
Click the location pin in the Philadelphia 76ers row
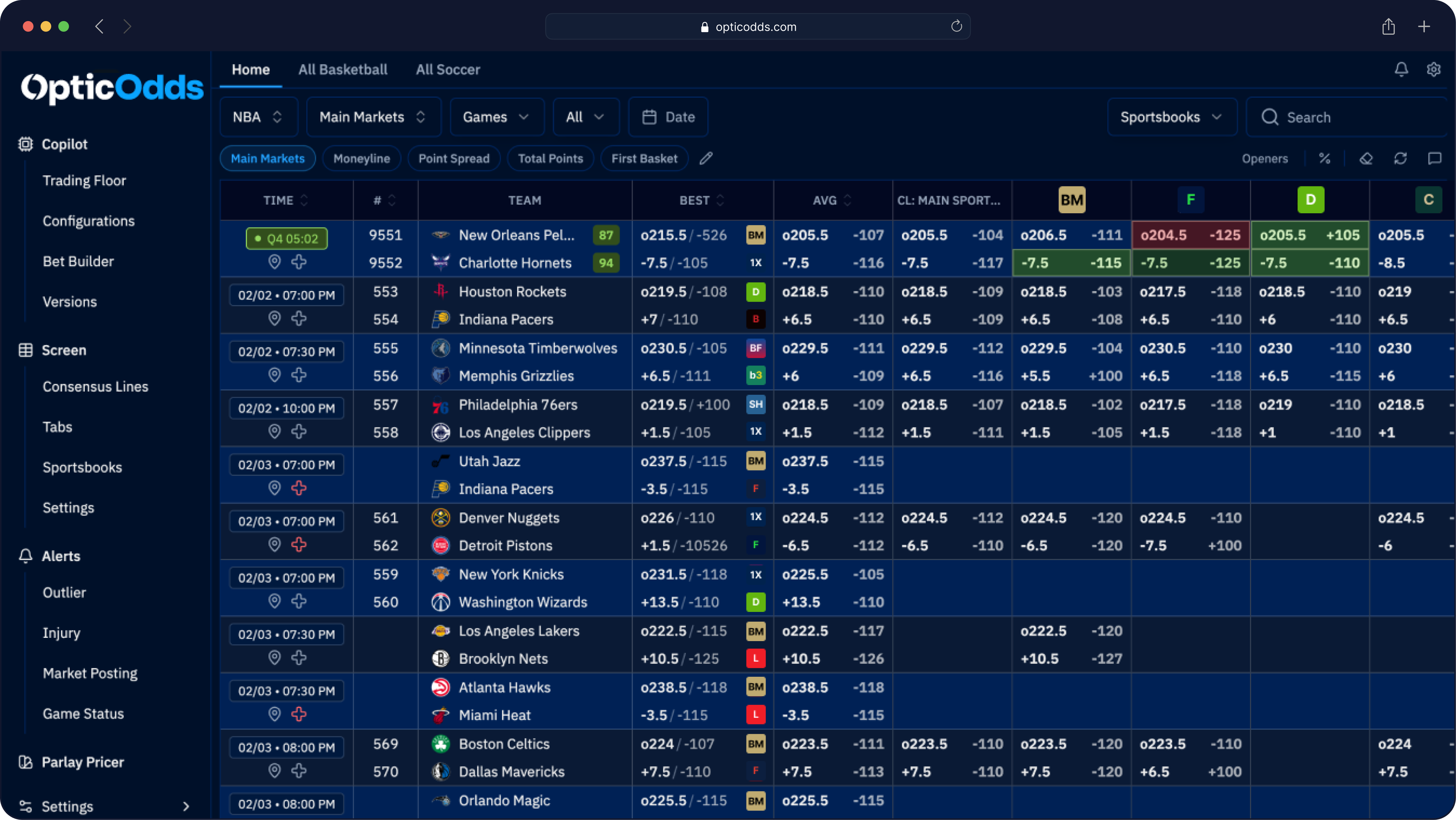(274, 431)
